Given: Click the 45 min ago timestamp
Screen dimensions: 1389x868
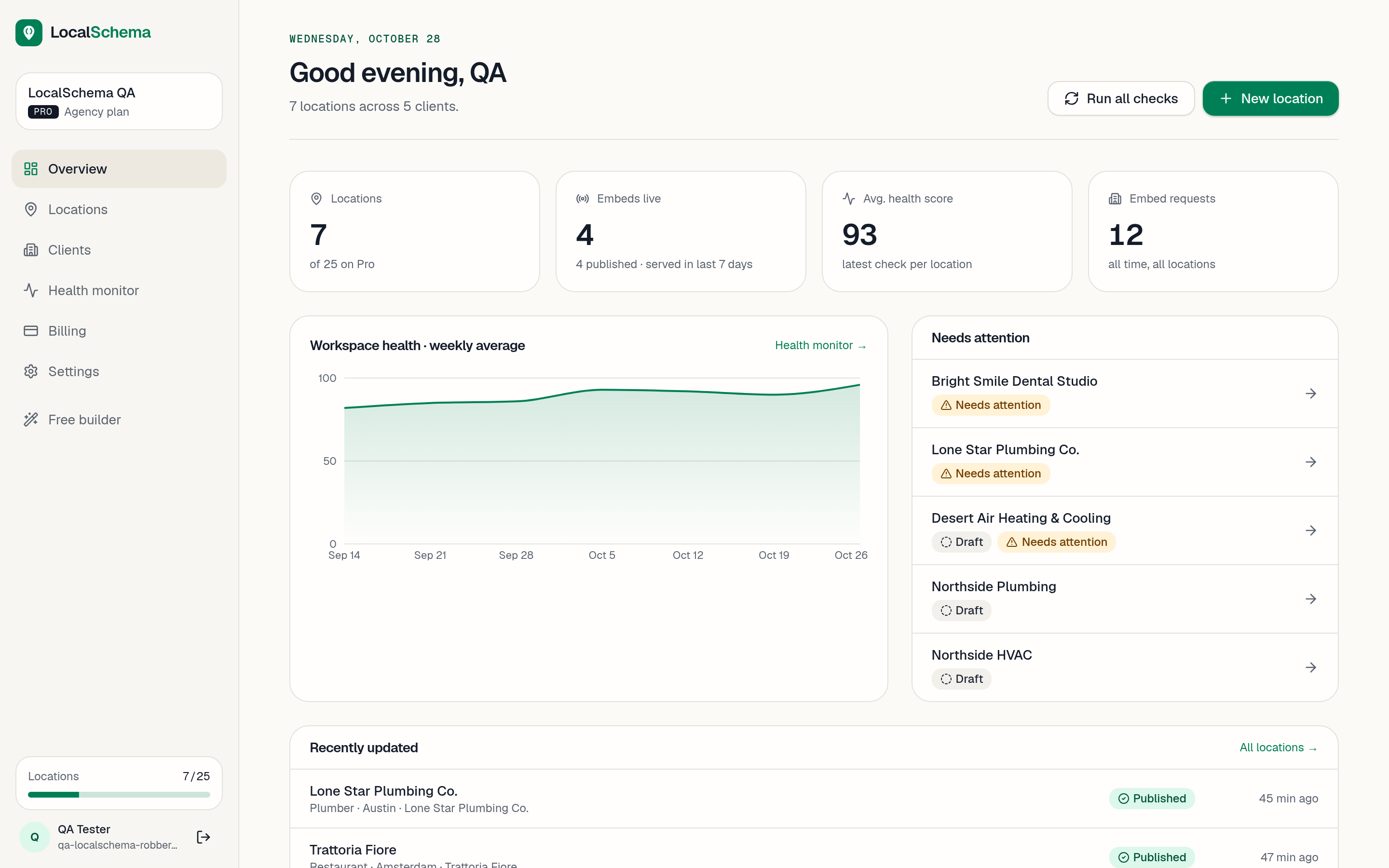Looking at the screenshot, I should tap(1288, 799).
